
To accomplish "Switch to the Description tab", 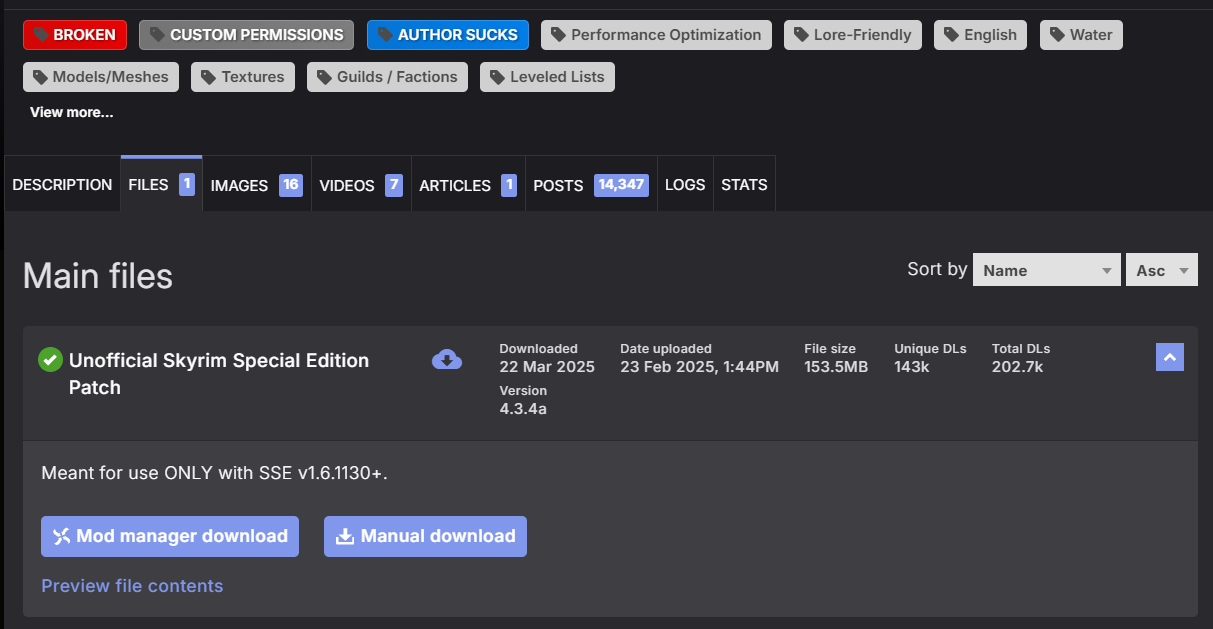I will click(x=62, y=185).
